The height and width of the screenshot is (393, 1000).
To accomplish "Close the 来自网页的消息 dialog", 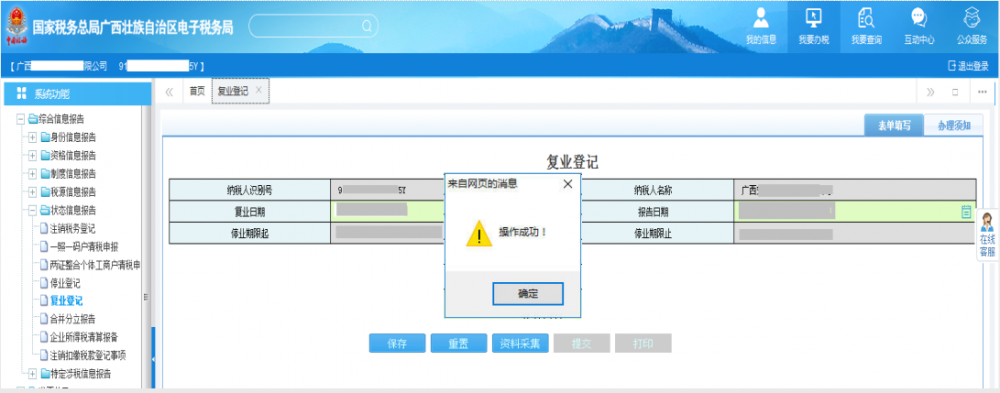I will [x=568, y=184].
